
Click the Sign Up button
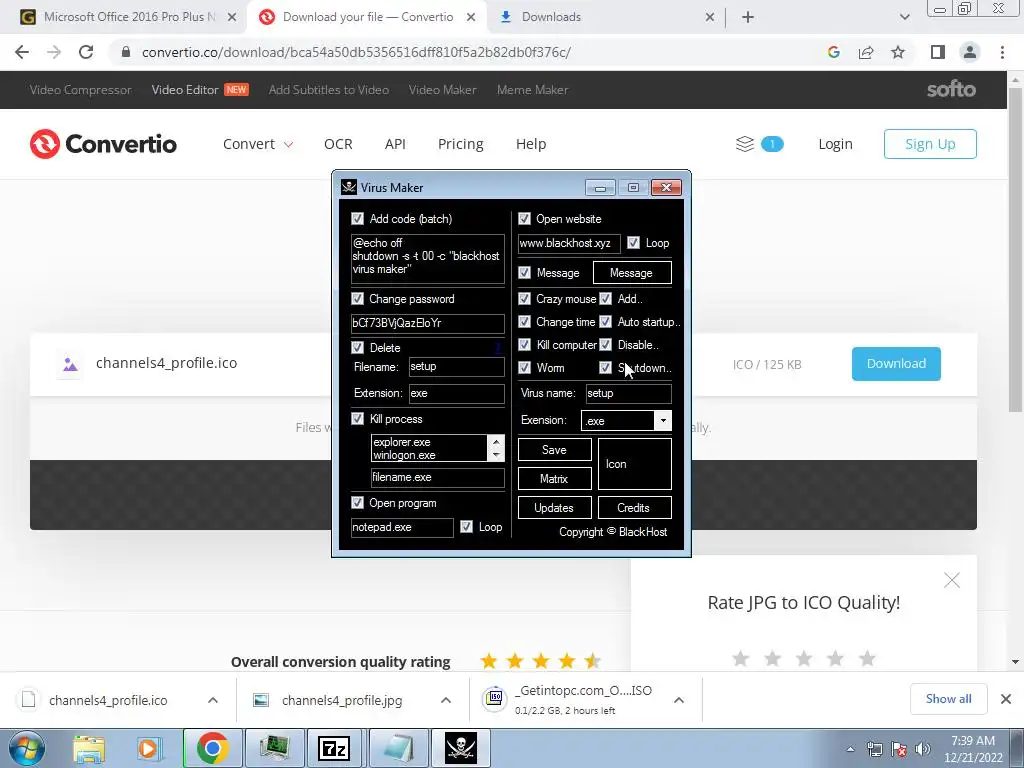coord(930,144)
